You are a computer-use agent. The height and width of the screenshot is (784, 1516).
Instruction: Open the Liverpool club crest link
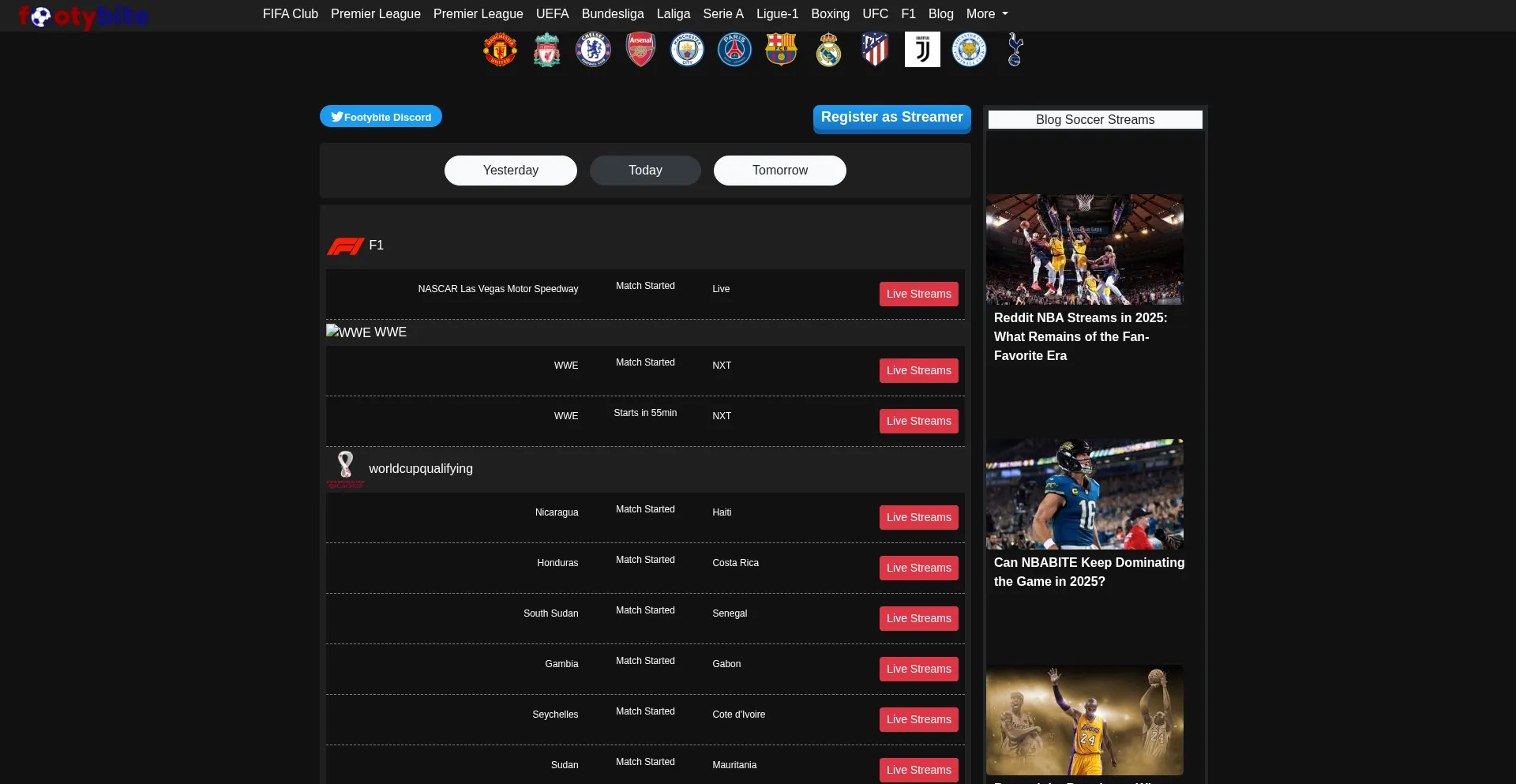tap(546, 50)
